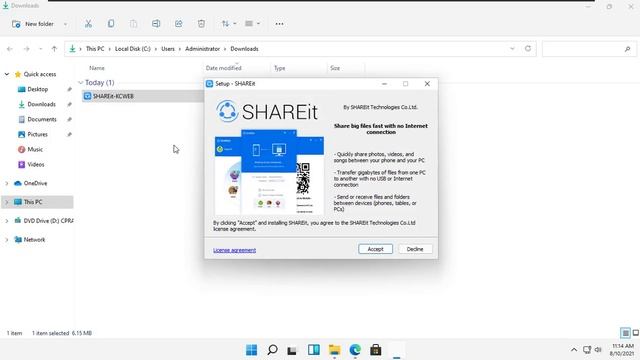
Task: Click the Delete trash icon in toolbar
Action: tap(201, 24)
